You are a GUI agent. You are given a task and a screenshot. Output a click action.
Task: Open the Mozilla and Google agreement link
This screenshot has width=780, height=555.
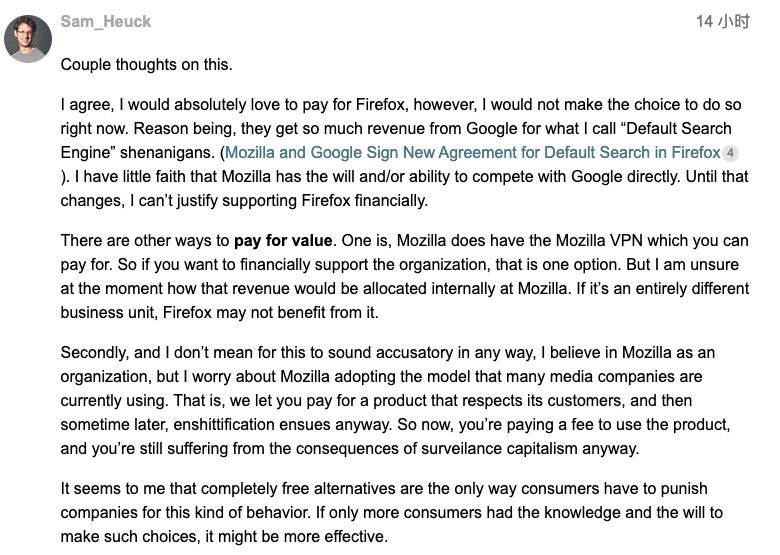tap(472, 153)
